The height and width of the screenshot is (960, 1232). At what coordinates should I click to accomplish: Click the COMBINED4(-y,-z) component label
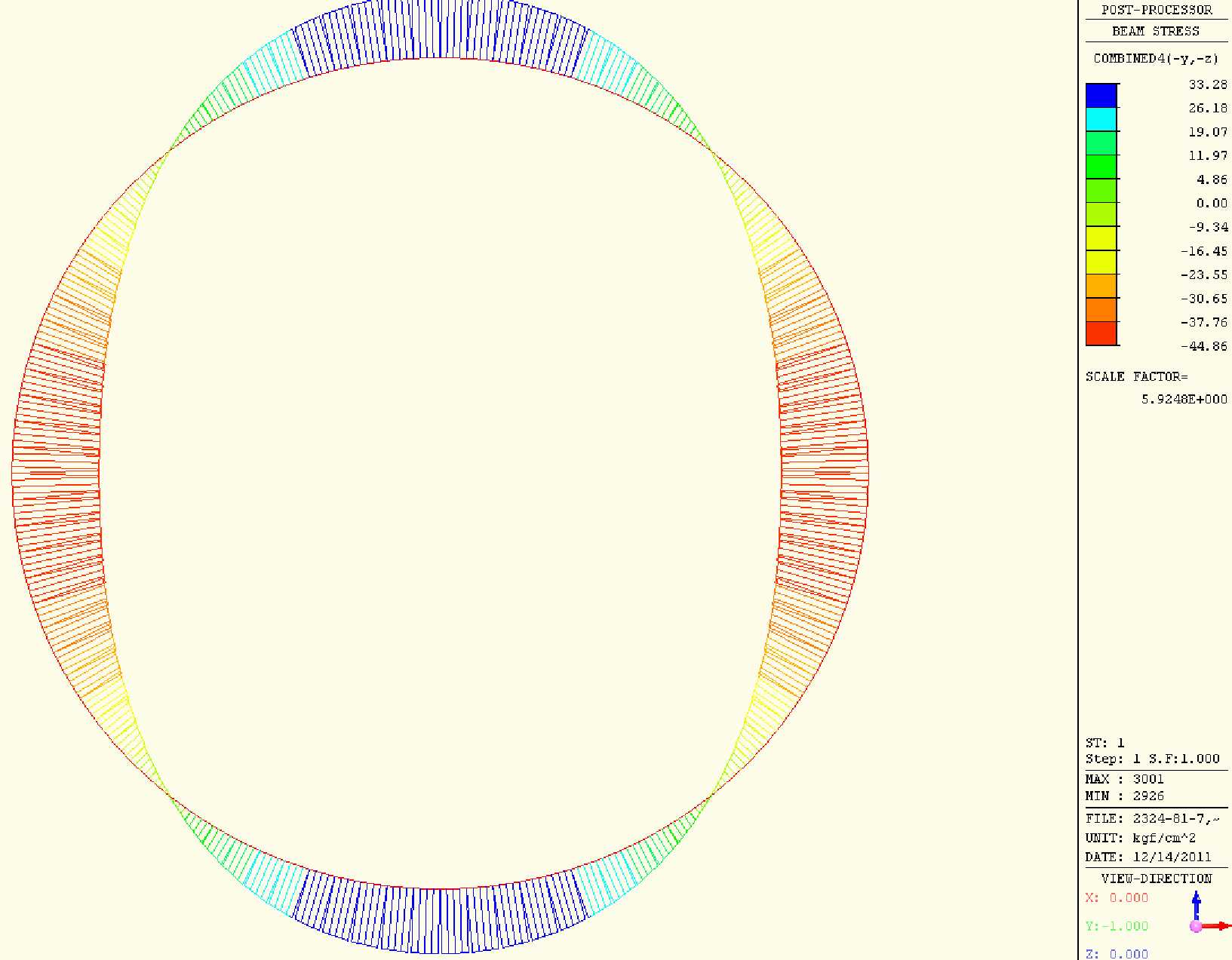click(1156, 59)
